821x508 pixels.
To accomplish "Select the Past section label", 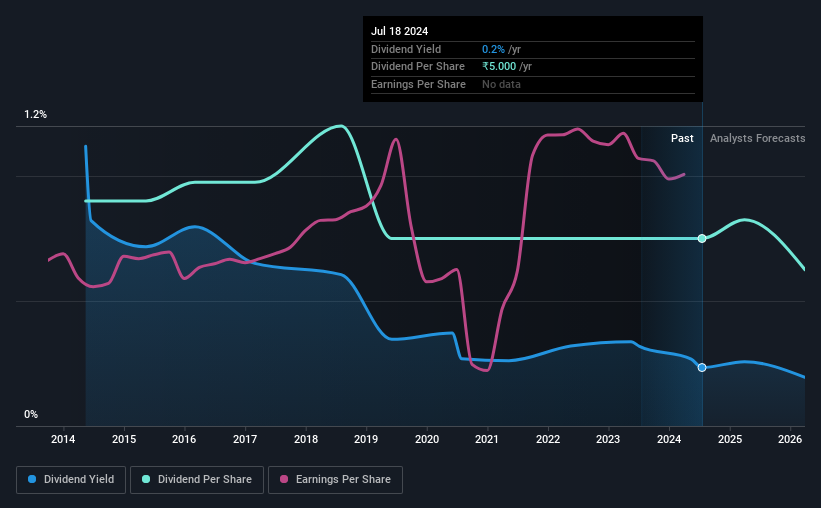I will tap(682, 138).
